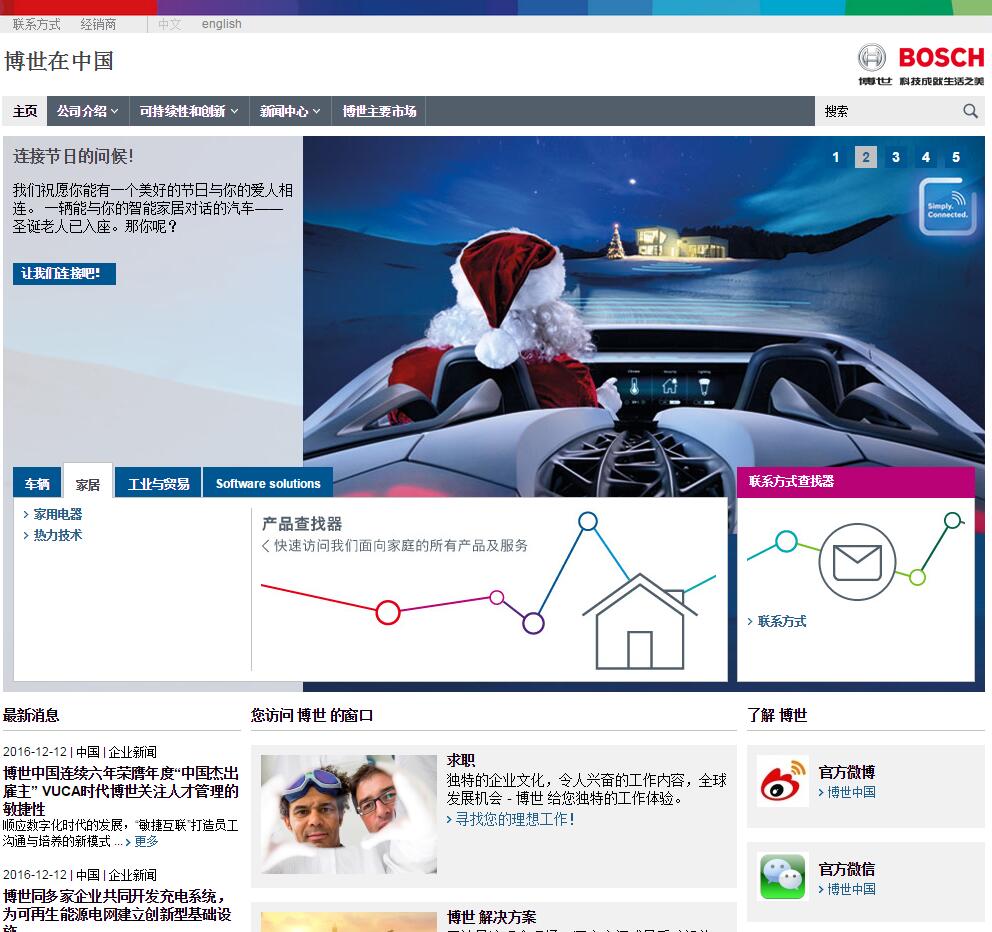Open the official WeChat icon

point(783,876)
